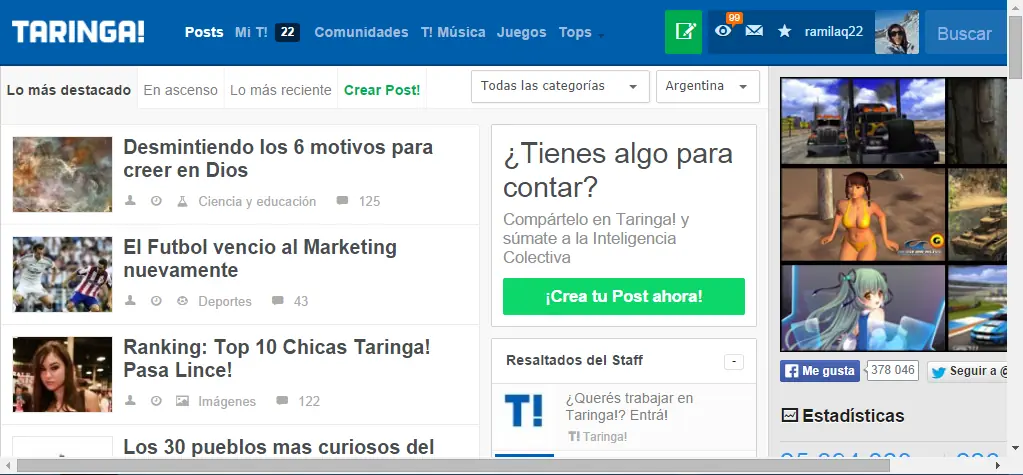The image size is (1023, 475).
Task: Open ramilaq22 profile avatar picture
Action: (x=896, y=32)
